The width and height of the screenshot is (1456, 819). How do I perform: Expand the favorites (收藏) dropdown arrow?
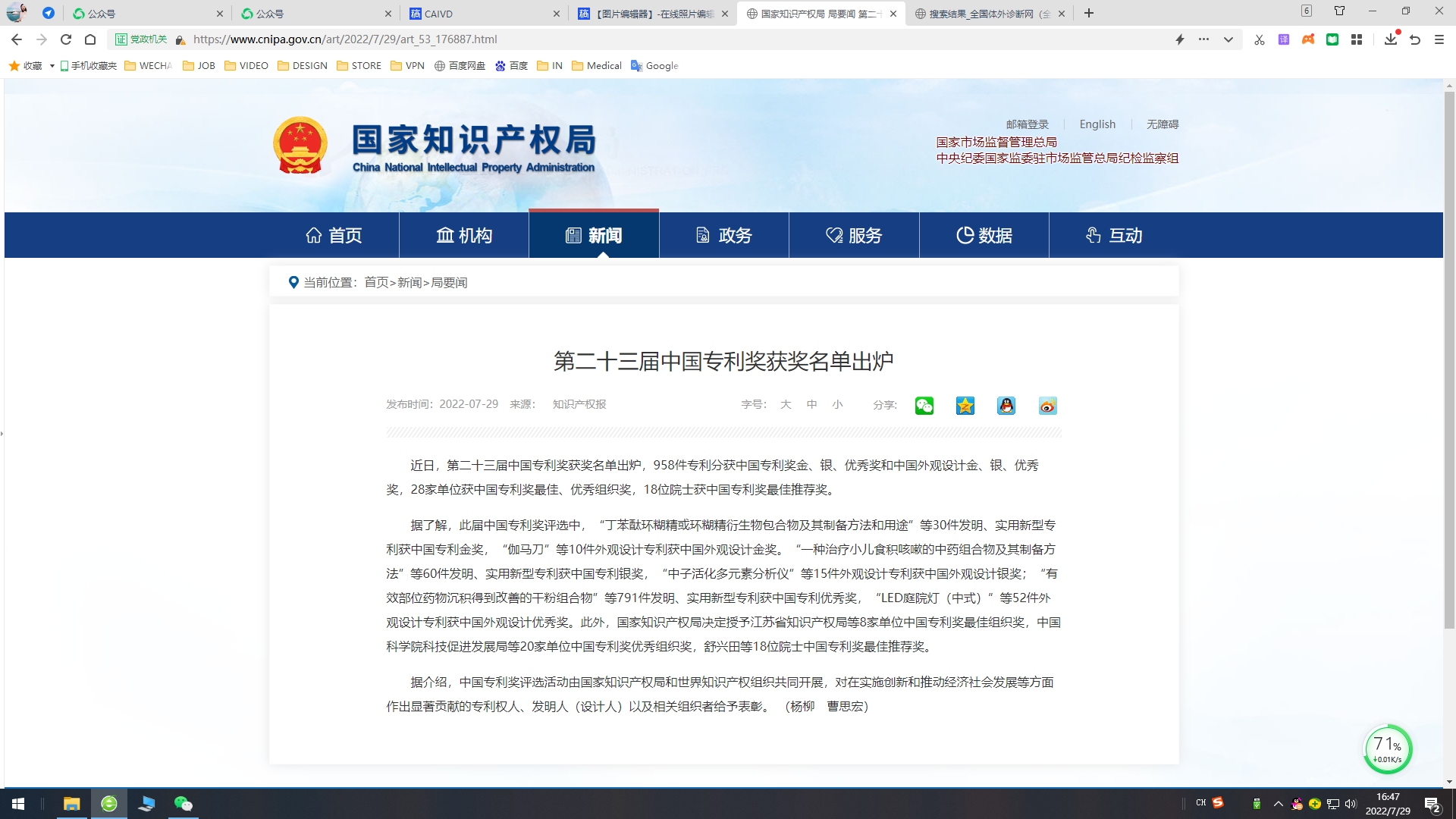coord(52,66)
